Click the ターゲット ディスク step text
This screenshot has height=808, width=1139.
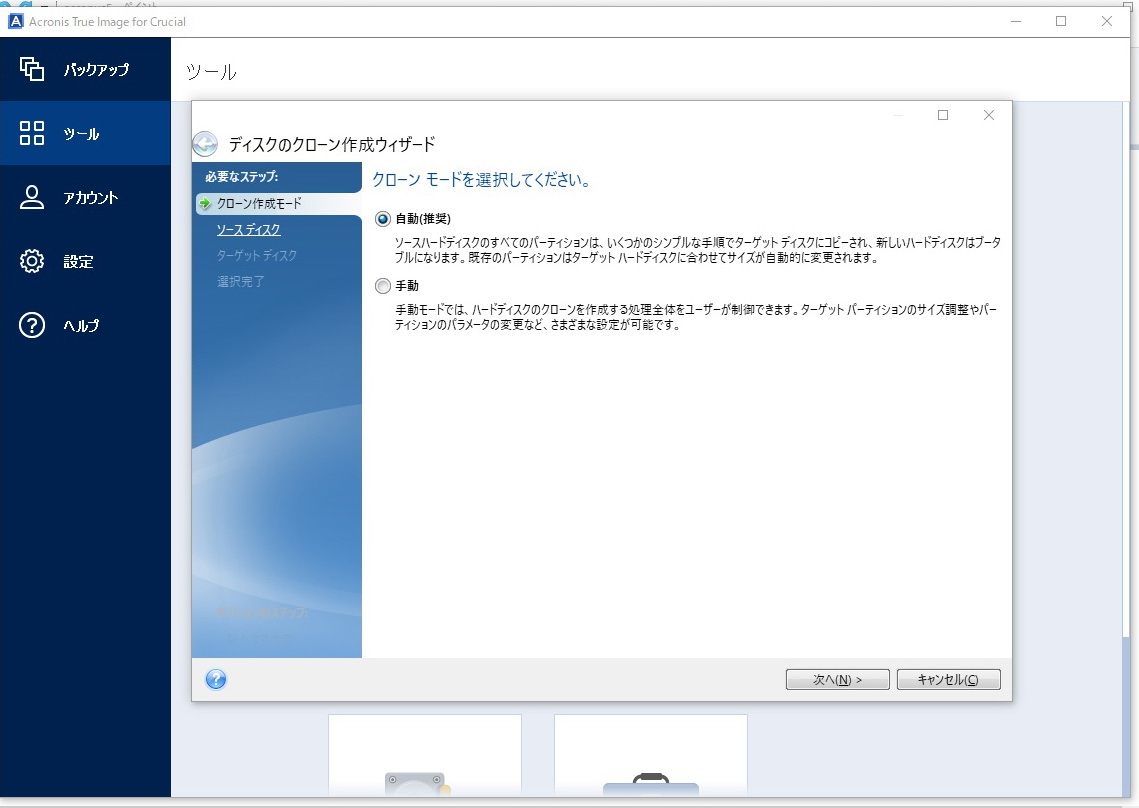pos(256,256)
